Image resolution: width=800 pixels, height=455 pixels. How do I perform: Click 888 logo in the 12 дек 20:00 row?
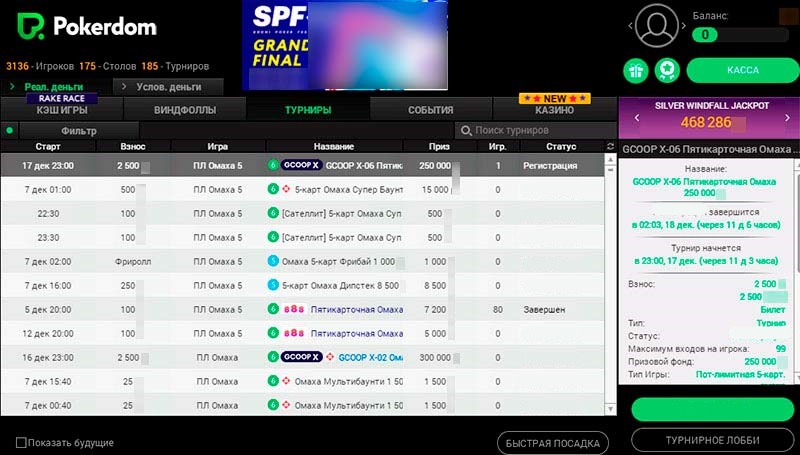294,333
